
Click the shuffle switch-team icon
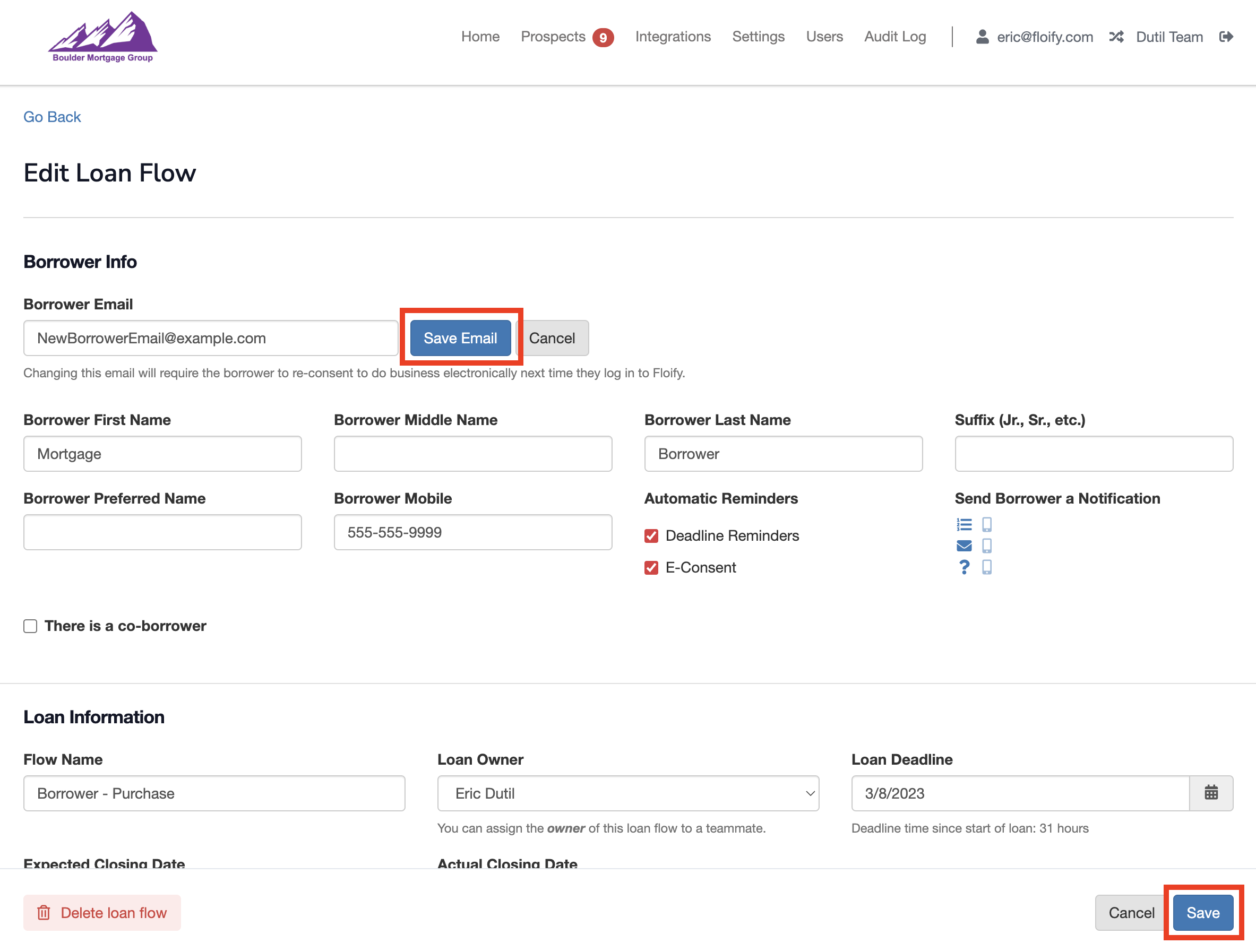(x=1116, y=37)
